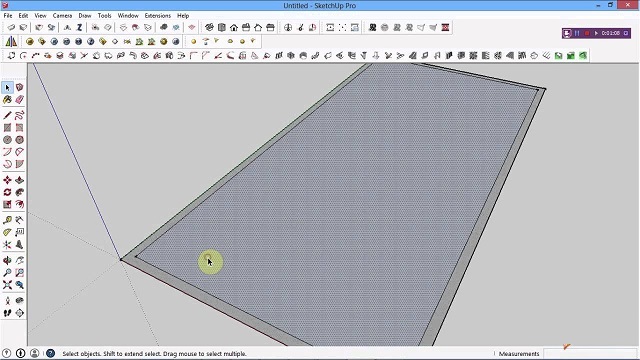This screenshot has height=360, width=640.
Task: Select the Walk footprints tool
Action: [7, 313]
